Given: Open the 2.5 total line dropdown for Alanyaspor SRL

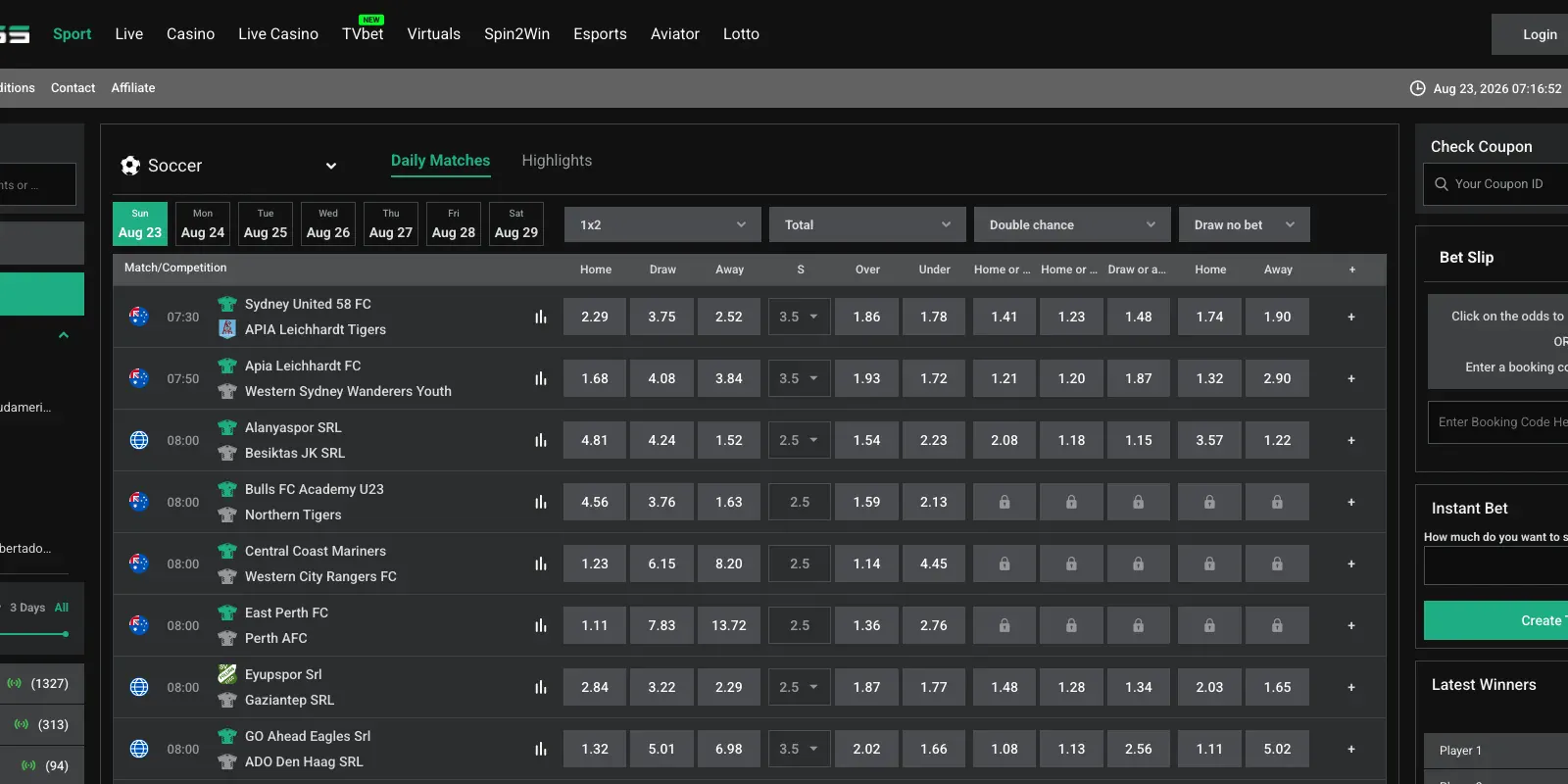Looking at the screenshot, I should [800, 440].
